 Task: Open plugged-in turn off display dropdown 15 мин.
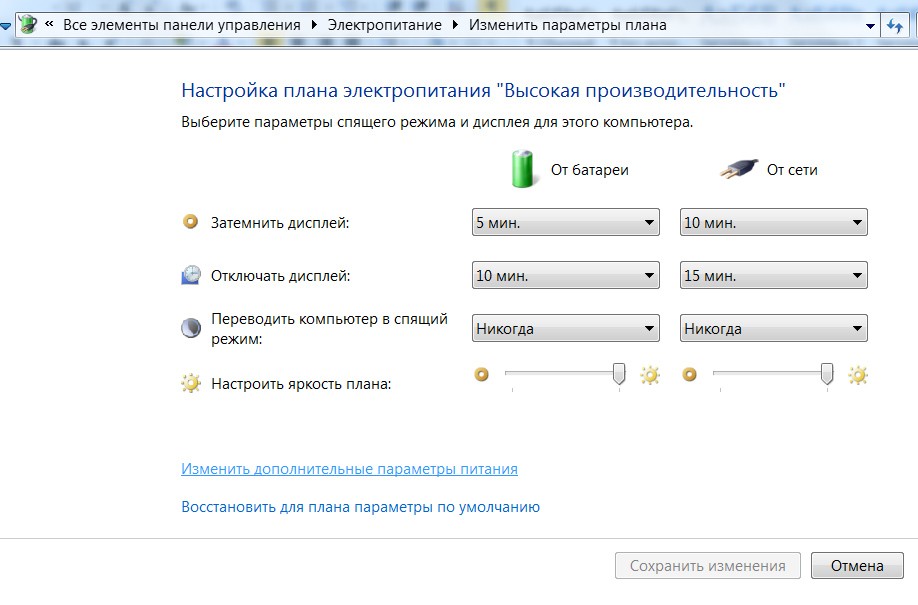coord(773,275)
